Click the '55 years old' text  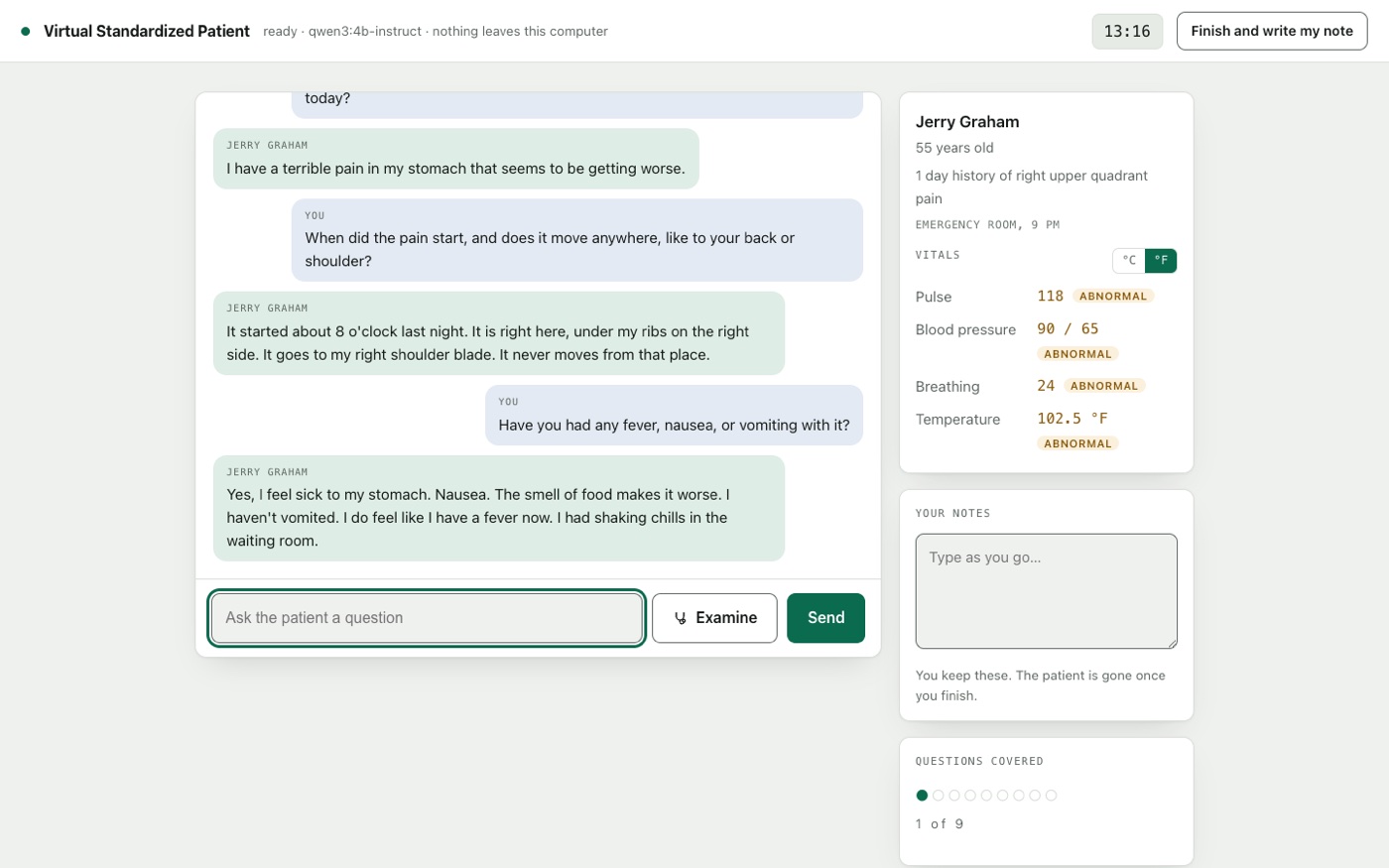pyautogui.click(x=954, y=148)
